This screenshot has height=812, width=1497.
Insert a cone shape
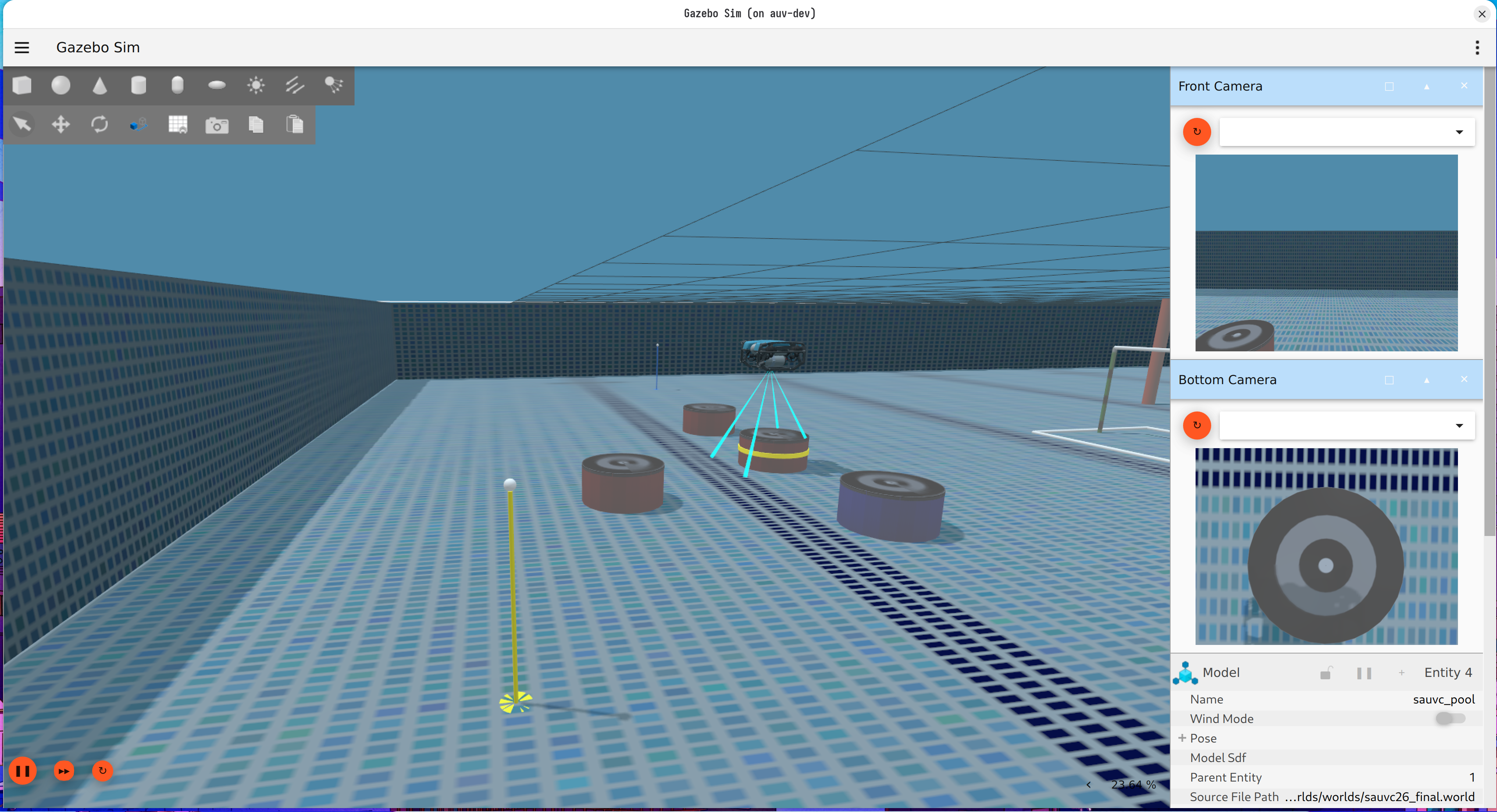coord(100,85)
